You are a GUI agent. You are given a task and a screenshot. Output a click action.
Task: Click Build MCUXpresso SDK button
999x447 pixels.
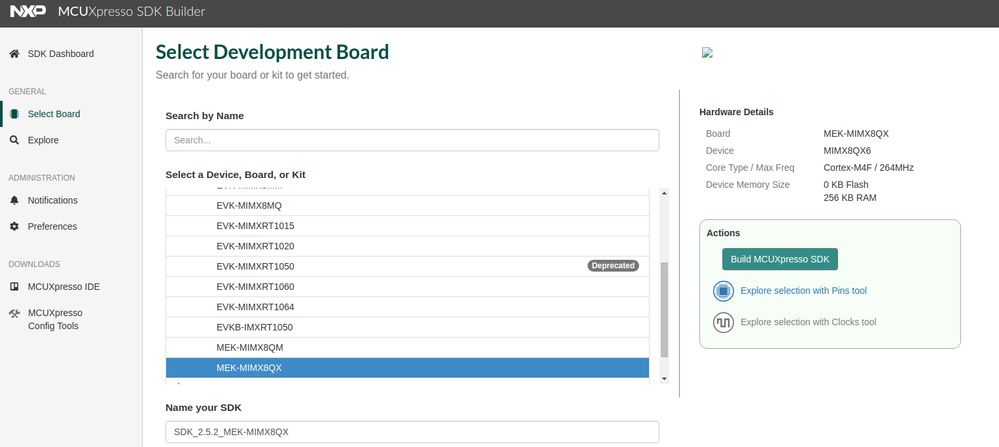click(x=780, y=259)
